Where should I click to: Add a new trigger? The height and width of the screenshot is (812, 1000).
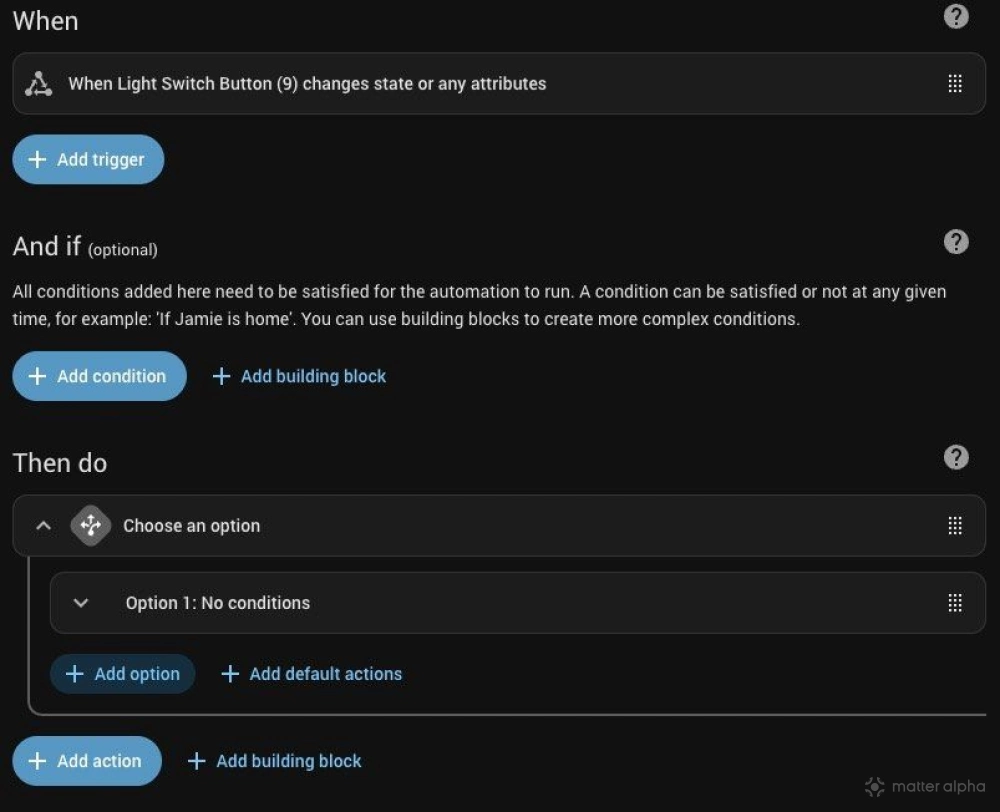pos(88,160)
